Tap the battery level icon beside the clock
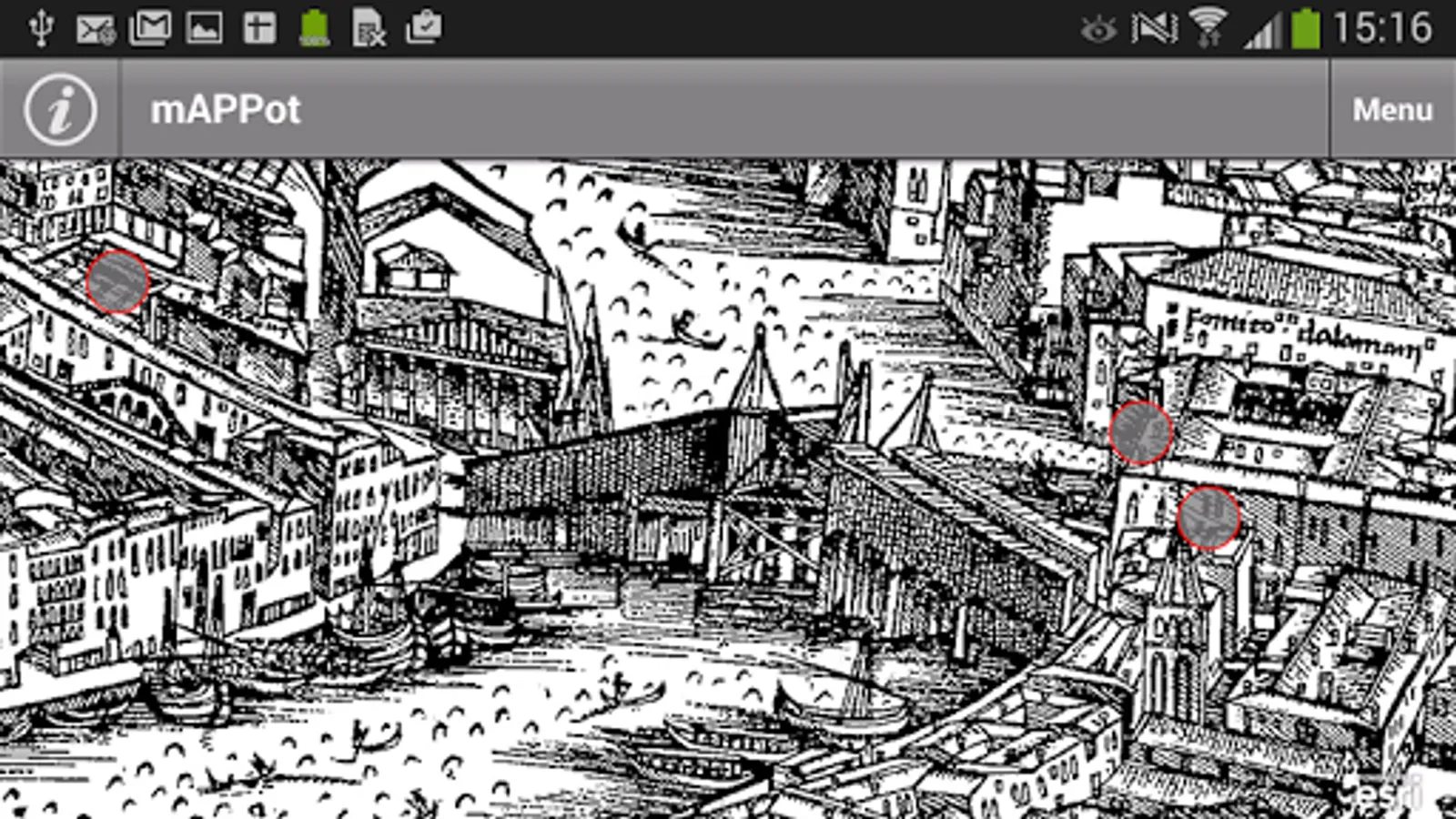The width and height of the screenshot is (1456, 819). tap(1306, 27)
